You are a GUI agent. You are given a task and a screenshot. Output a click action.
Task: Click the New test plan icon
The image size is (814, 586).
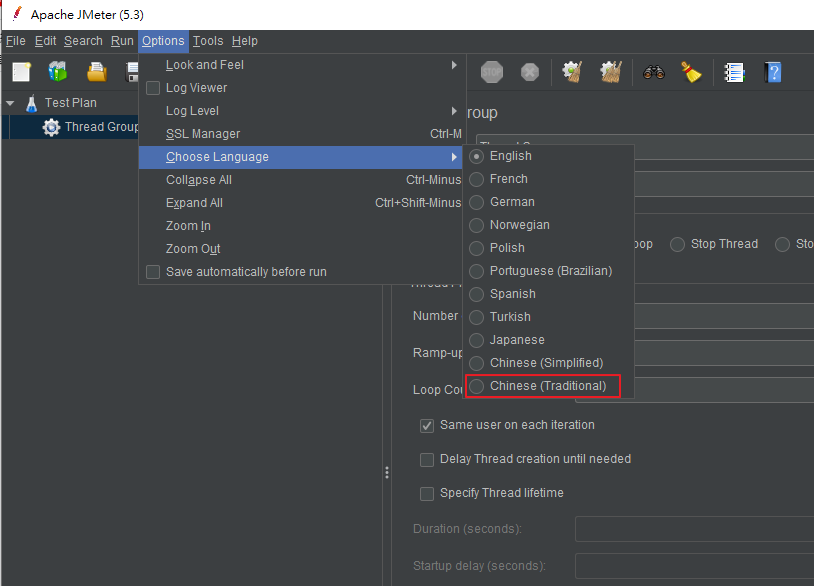(x=22, y=72)
